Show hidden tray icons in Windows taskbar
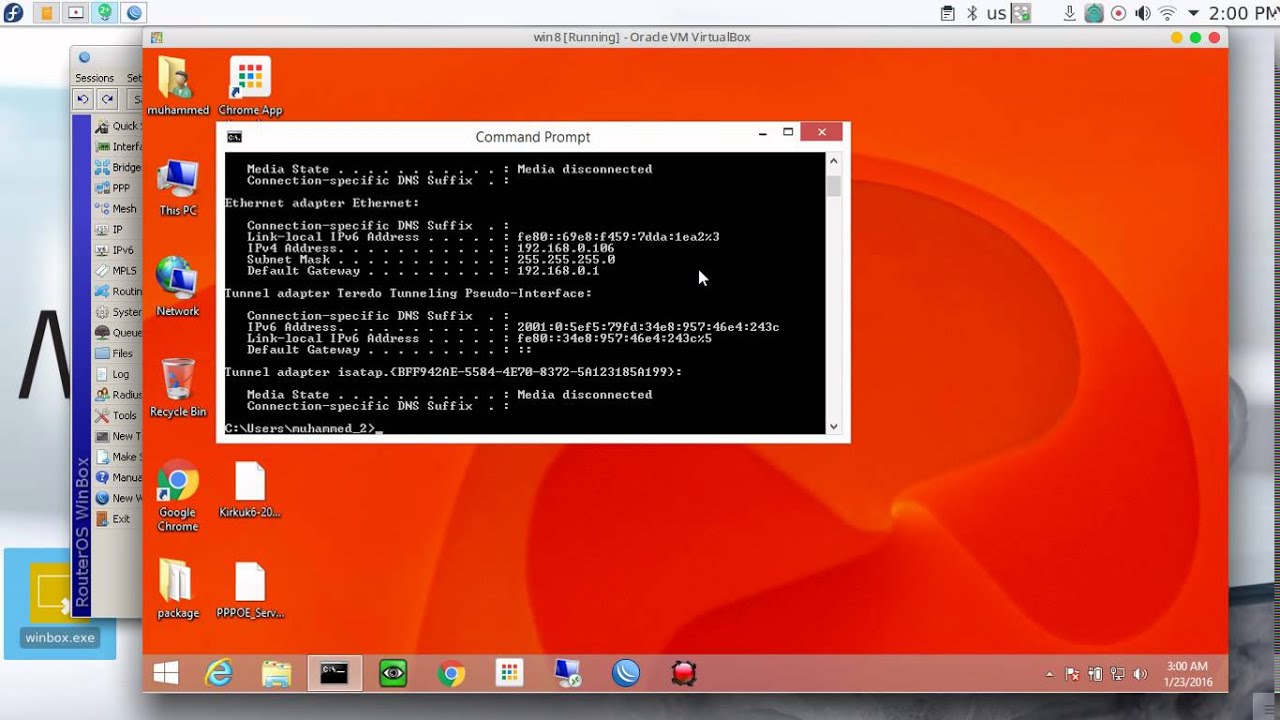The width and height of the screenshot is (1280, 720). tap(1049, 675)
